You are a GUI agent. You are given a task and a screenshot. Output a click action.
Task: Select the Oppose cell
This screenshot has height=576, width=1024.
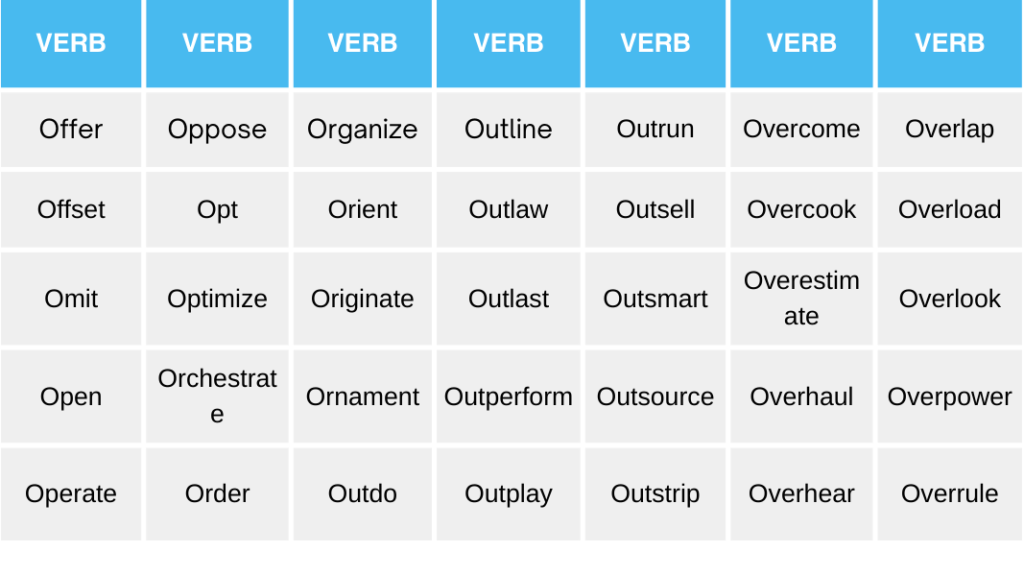[x=217, y=130]
